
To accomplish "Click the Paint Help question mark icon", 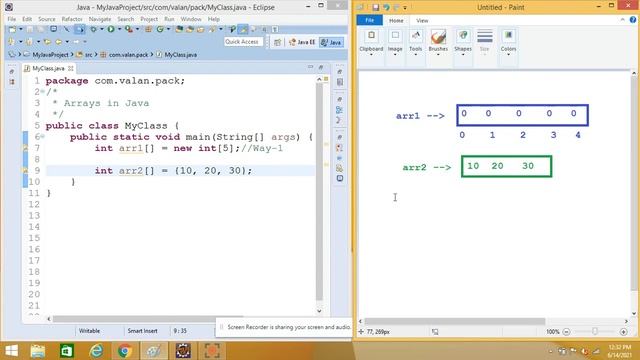I will pos(633,20).
